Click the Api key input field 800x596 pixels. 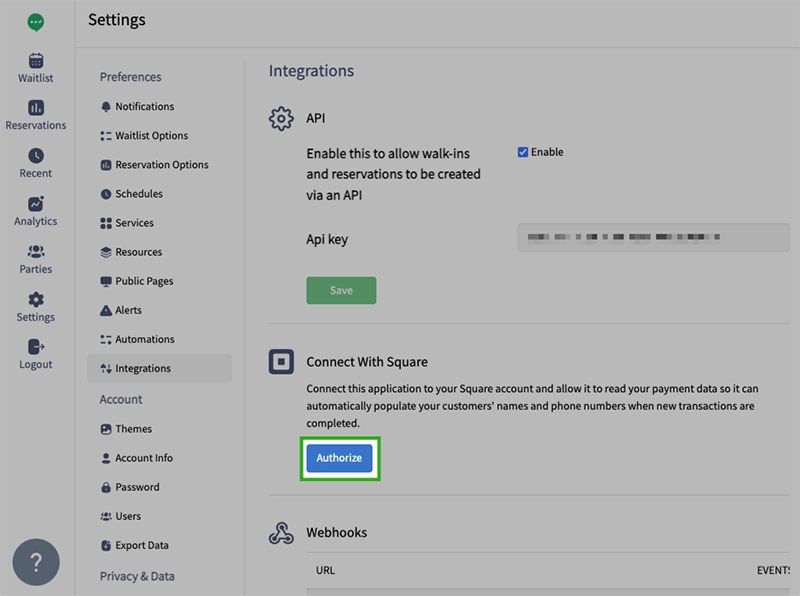point(651,237)
